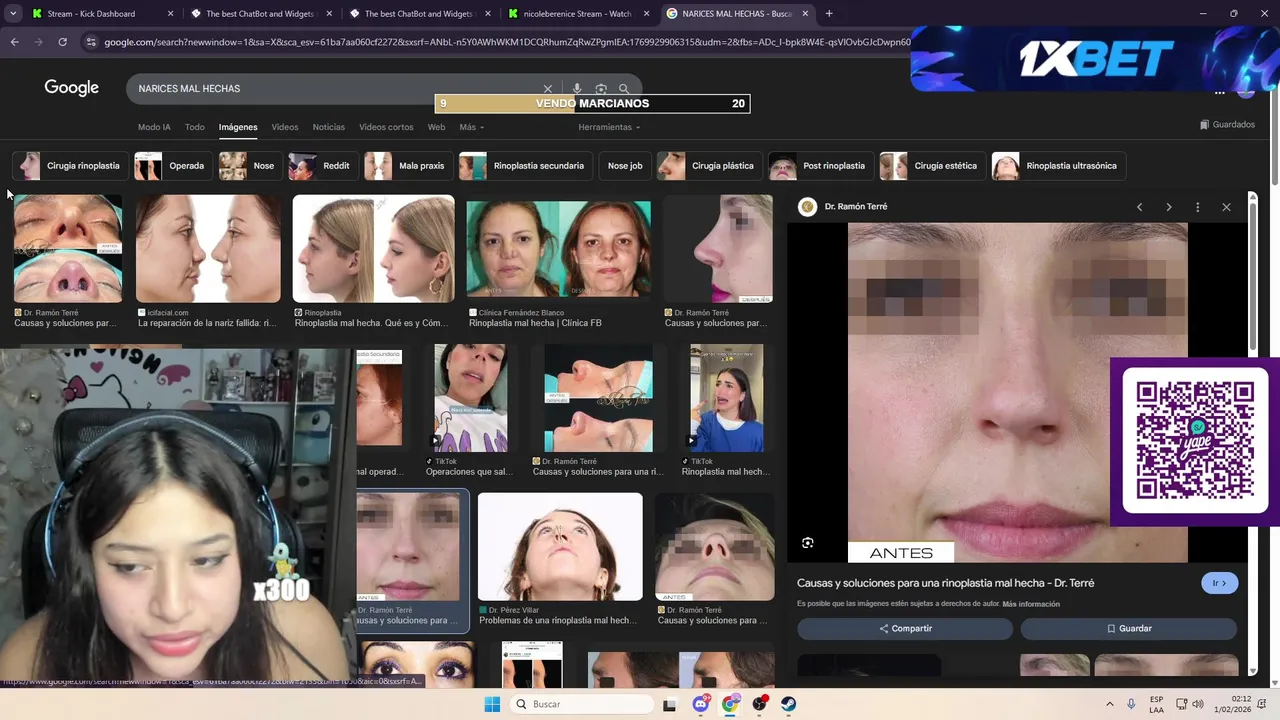1280x720 pixels.
Task: Clear the Google search box text
Action: [547, 89]
